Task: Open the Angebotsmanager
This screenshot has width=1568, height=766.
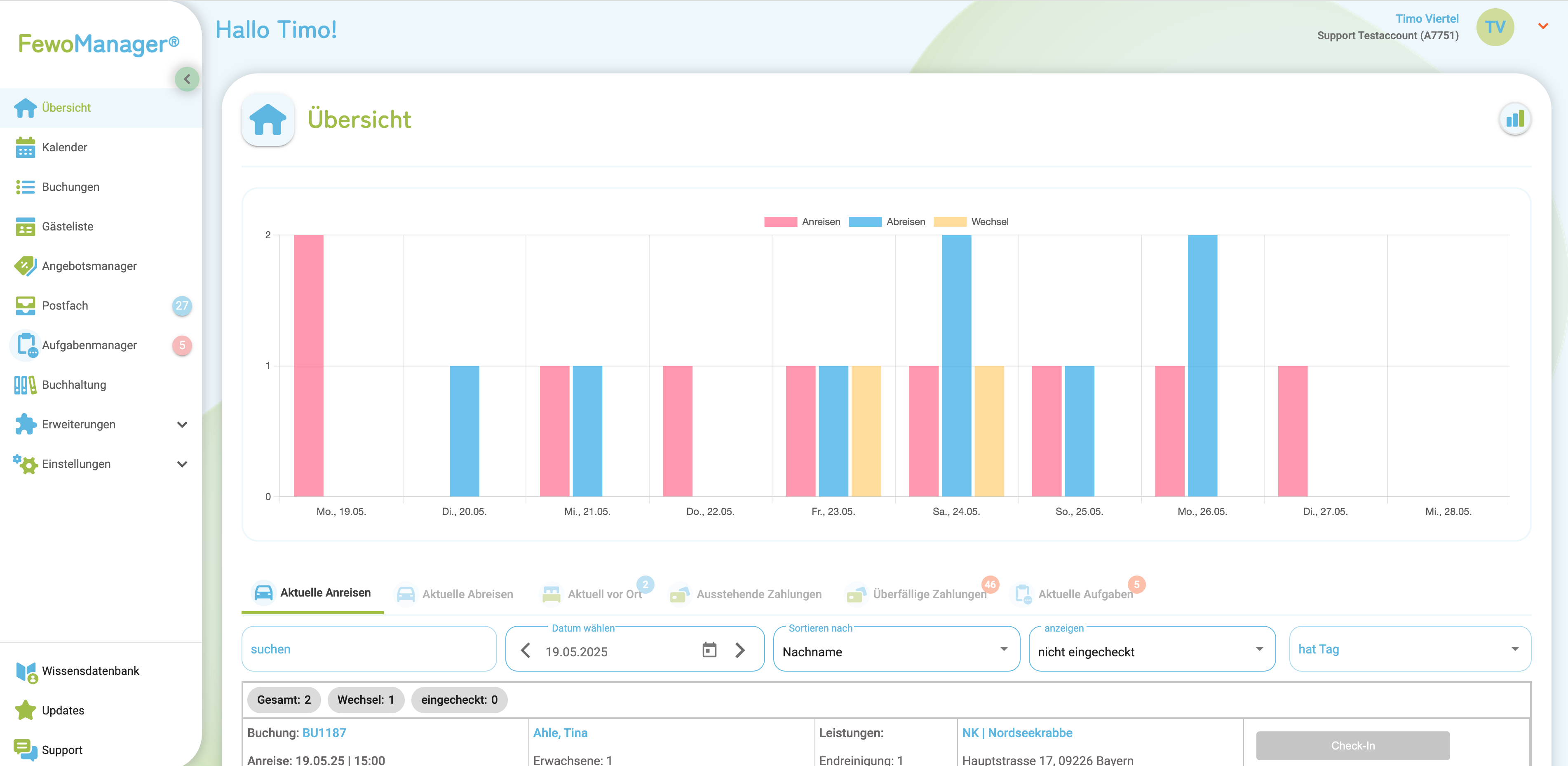Action: click(89, 266)
